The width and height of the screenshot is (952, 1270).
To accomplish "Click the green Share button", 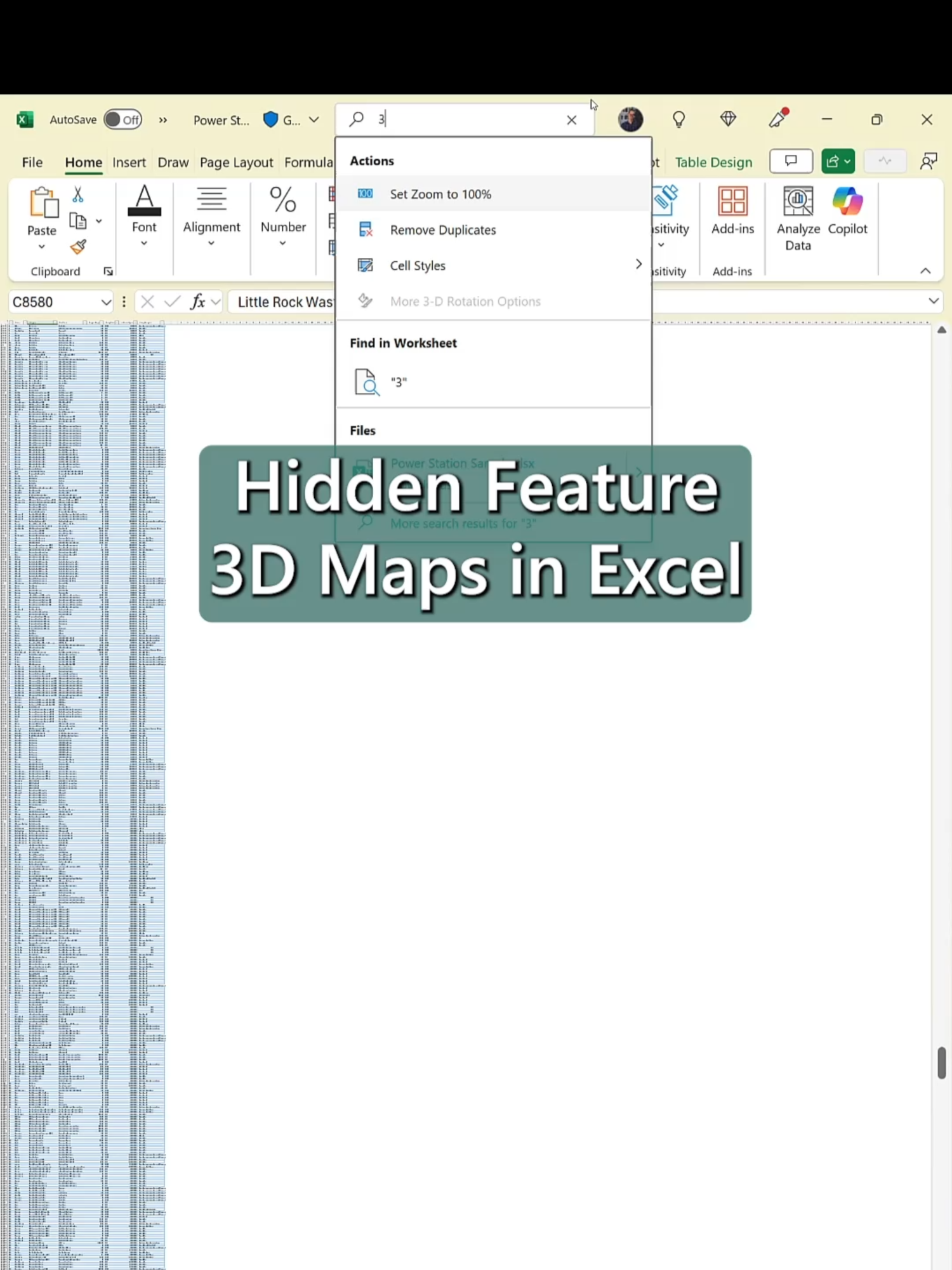I will coord(838,161).
